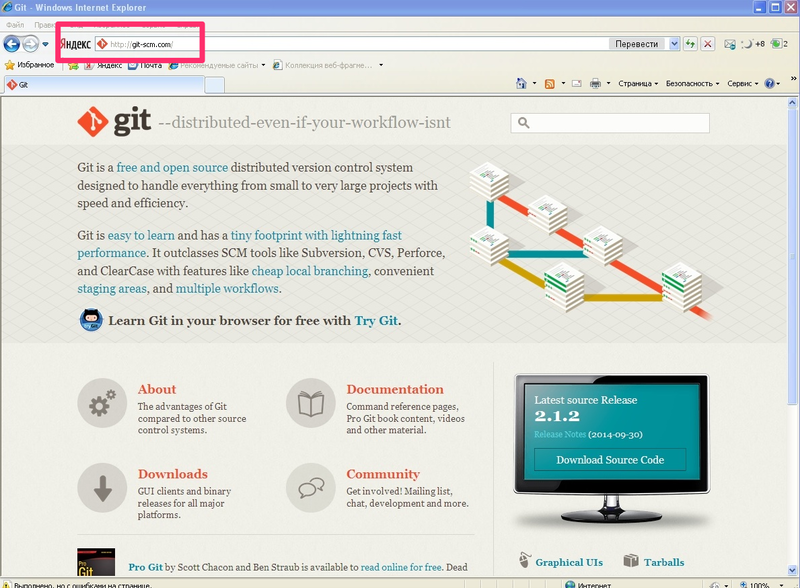Refresh the page with the green arrows icon
The image size is (800, 588).
click(690, 44)
